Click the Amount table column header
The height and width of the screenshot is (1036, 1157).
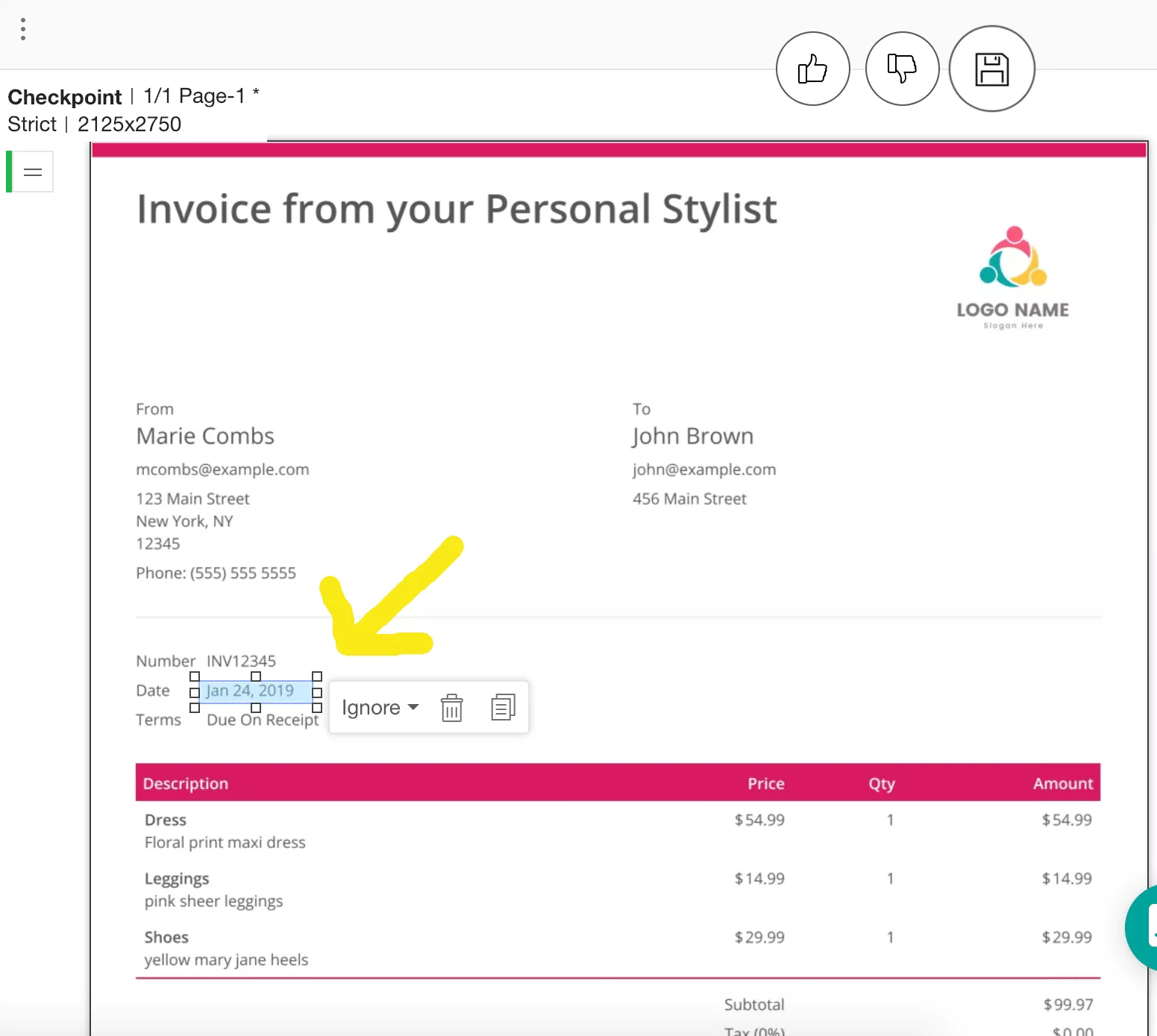pos(1062,783)
